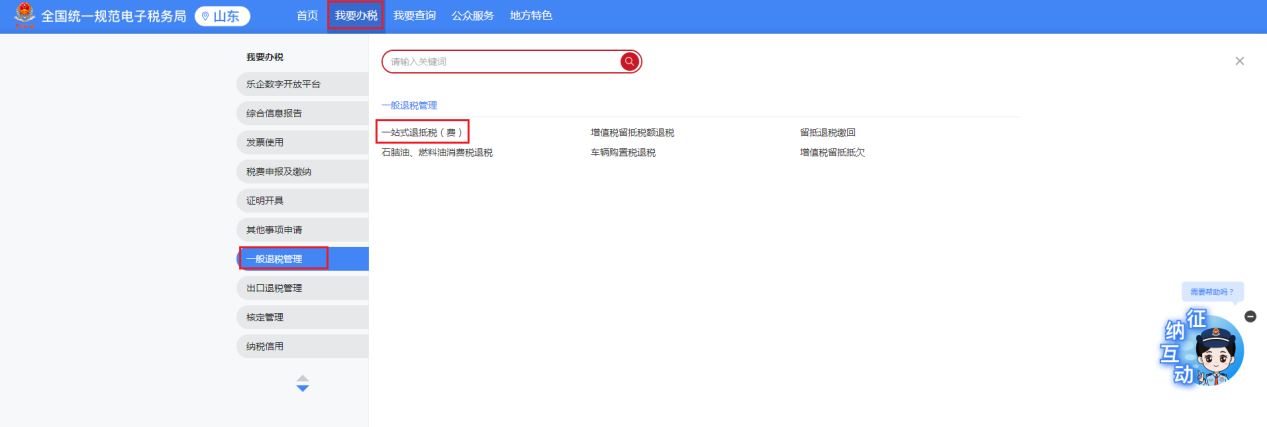The height and width of the screenshot is (427, 1267).
Task: Open the 征纳互动 assistant mascot
Action: [1215, 353]
